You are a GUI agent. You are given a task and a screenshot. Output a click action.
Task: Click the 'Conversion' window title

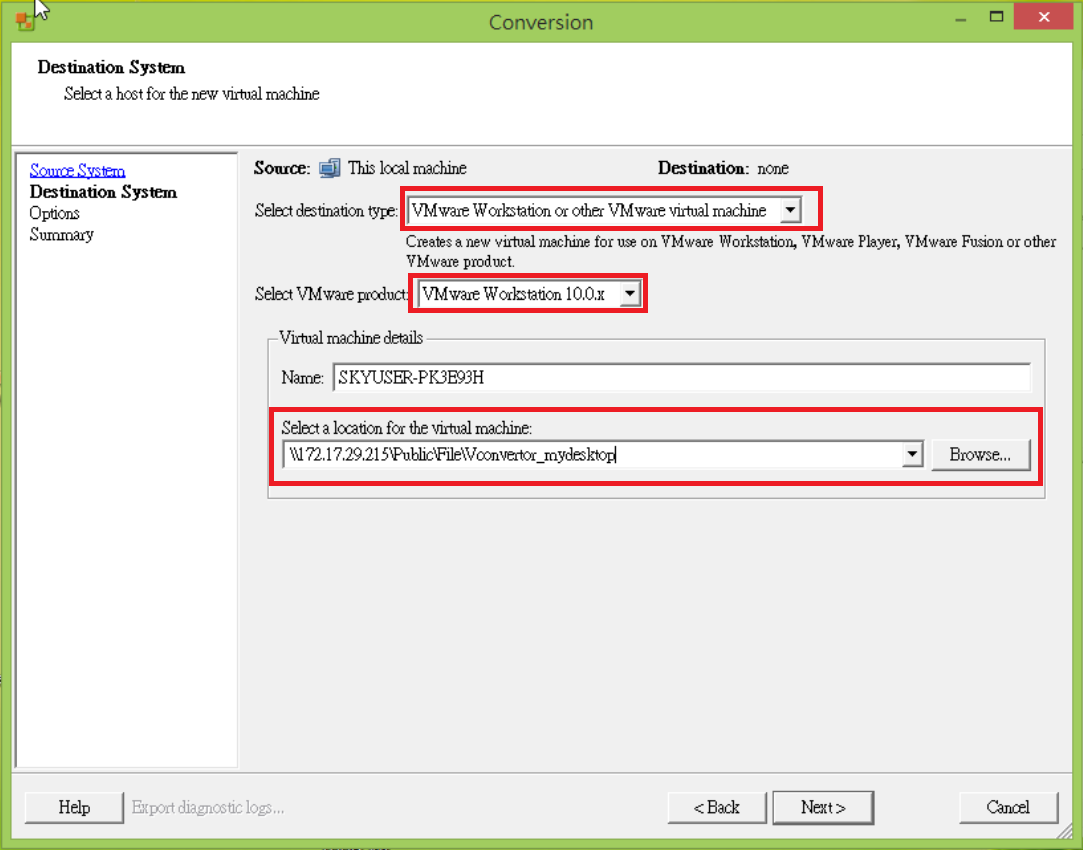click(x=541, y=22)
